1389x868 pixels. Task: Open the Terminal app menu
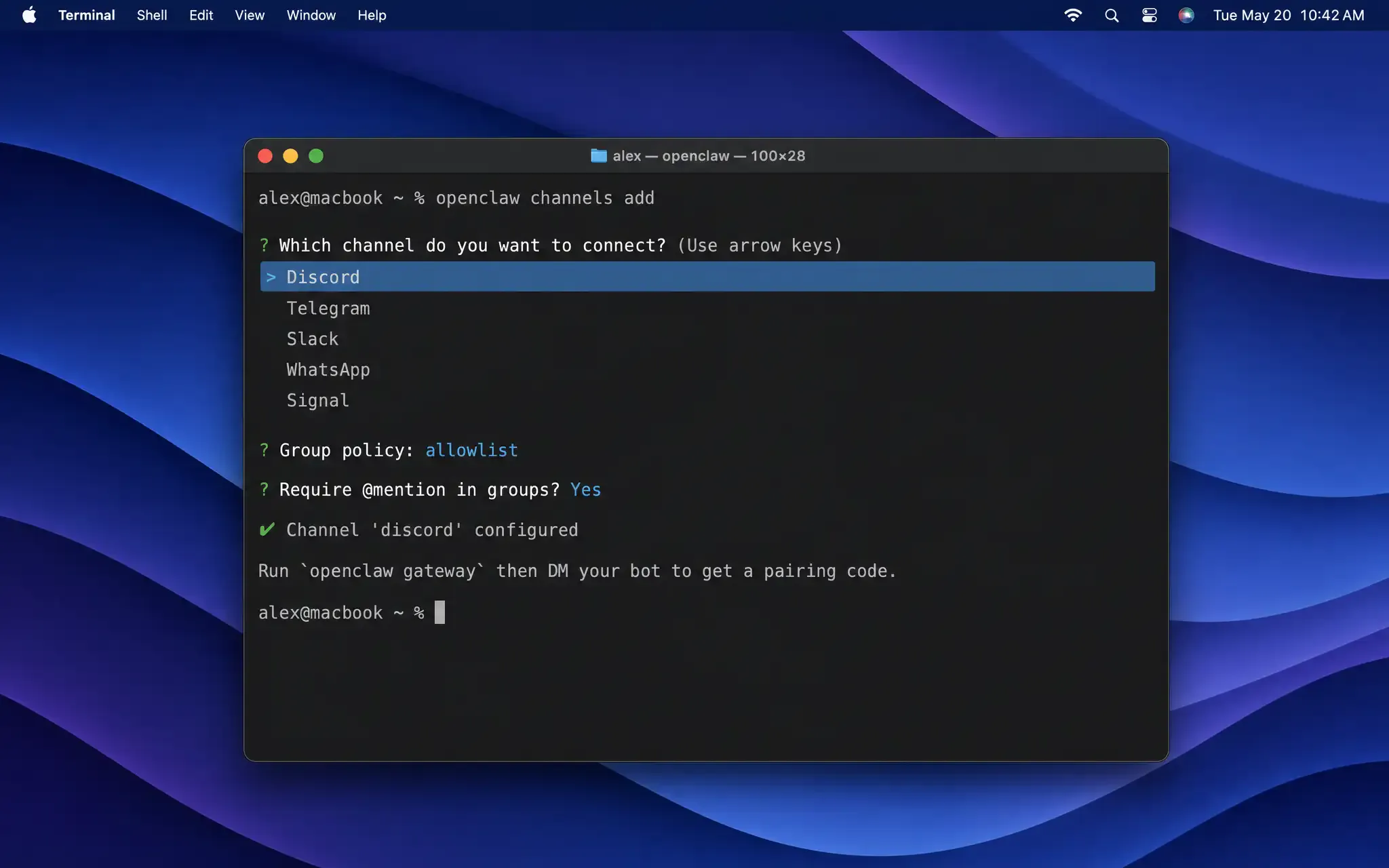(86, 15)
